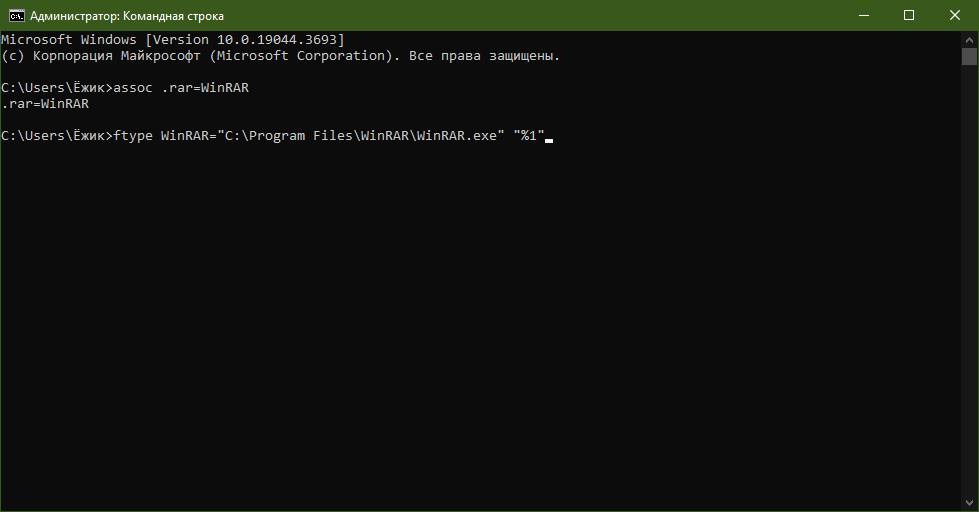Click the empty scrollbar track below thumb
979x512 pixels.
(970, 300)
